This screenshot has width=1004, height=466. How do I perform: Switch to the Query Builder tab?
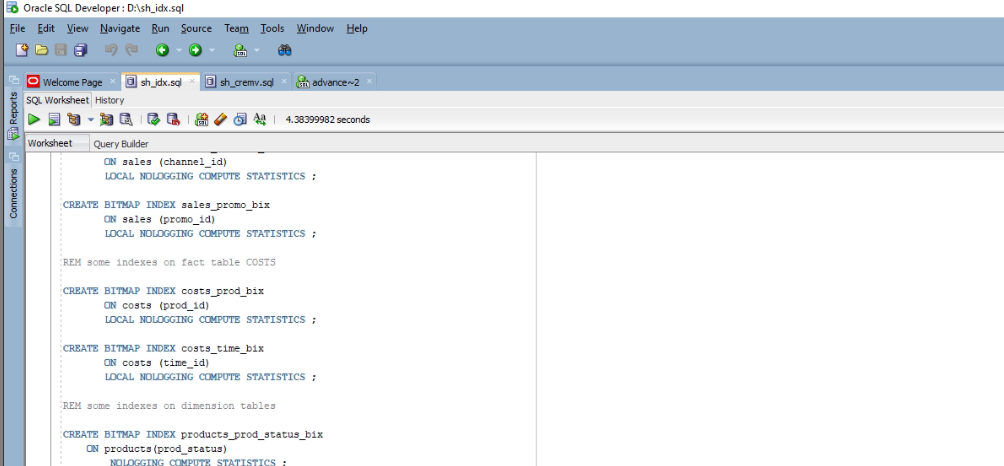(x=121, y=143)
